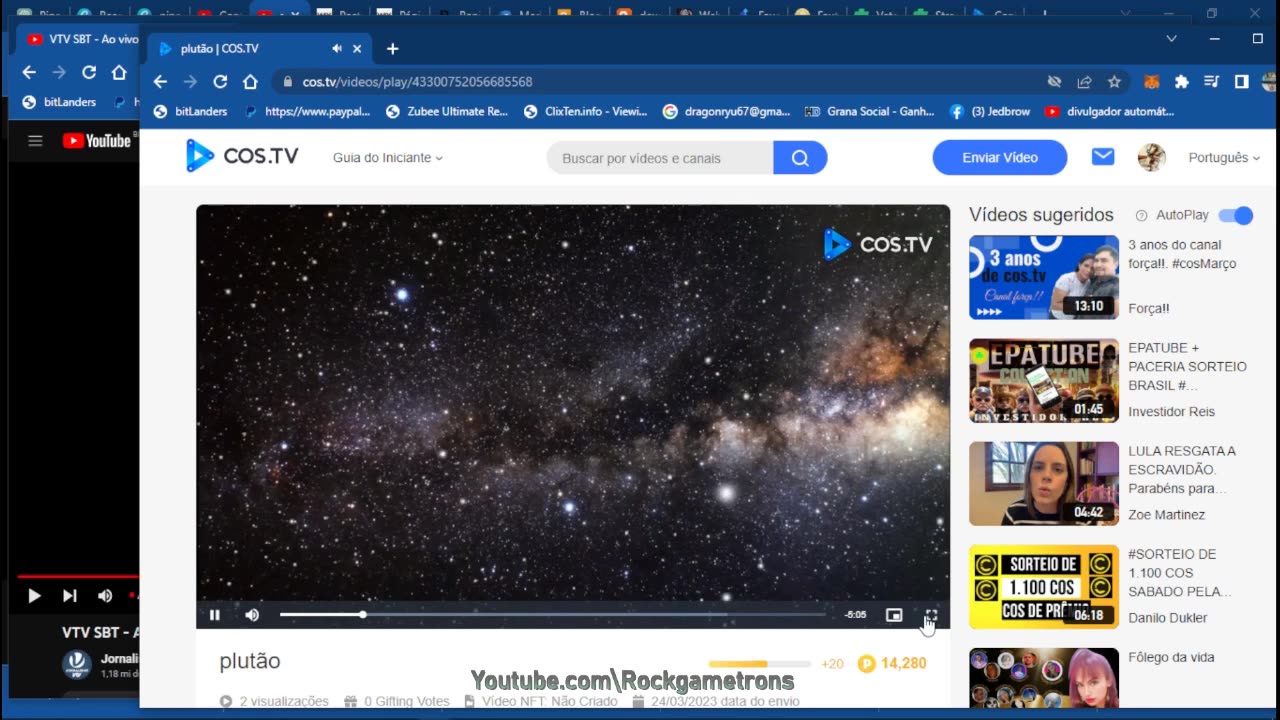Open a new tab with plus button
The width and height of the screenshot is (1280, 720).
coord(392,48)
